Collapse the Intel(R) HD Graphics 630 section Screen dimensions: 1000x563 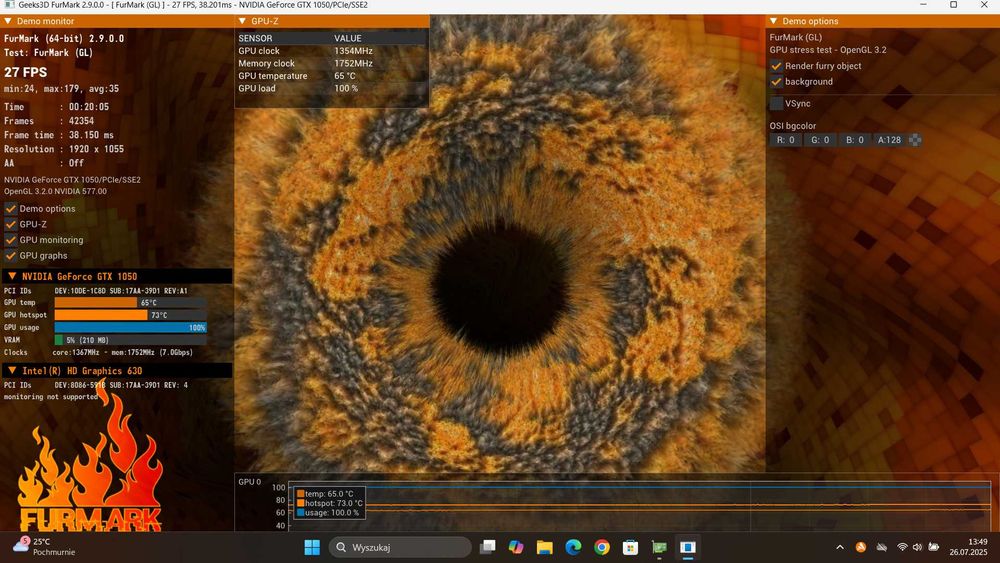pos(12,370)
